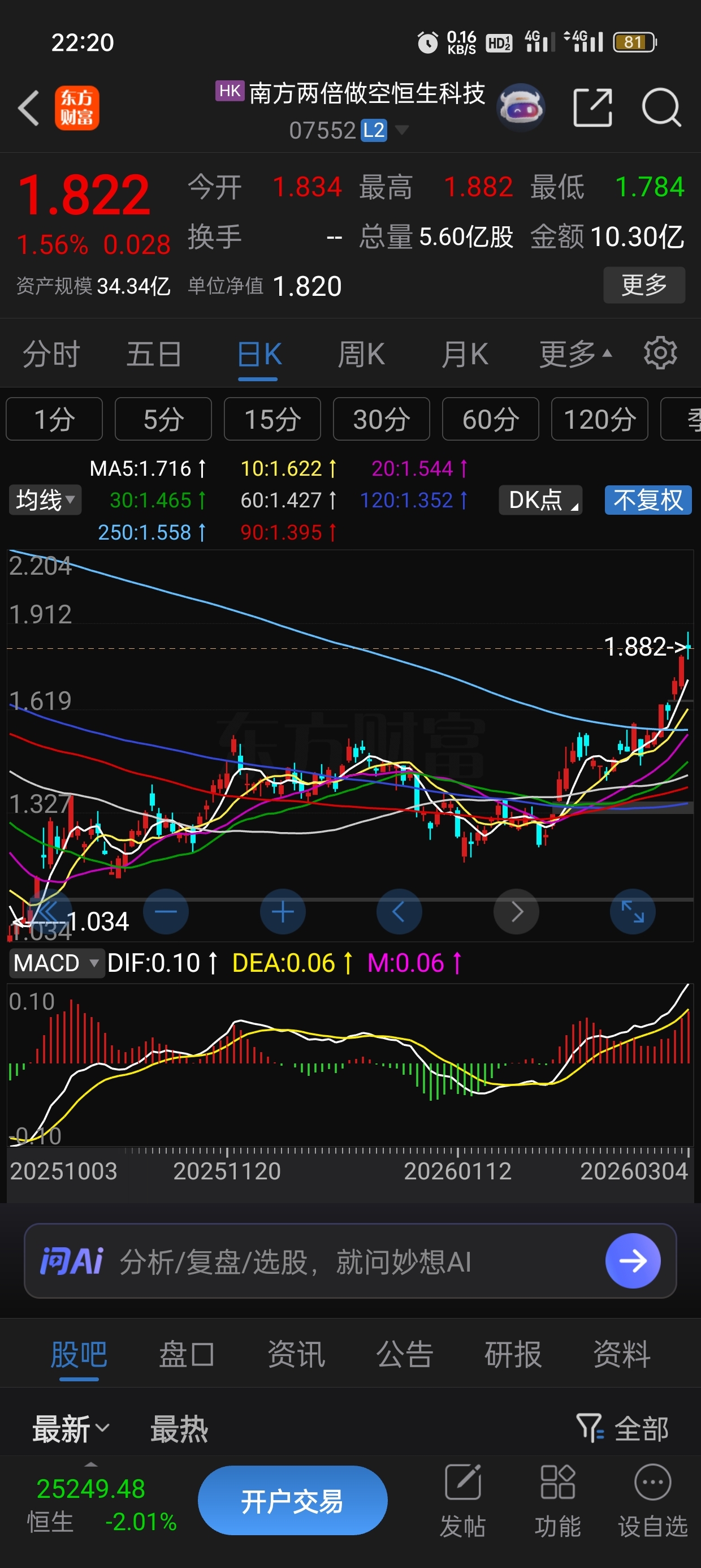The image size is (701, 1568).
Task: Move chart right with arrow button
Action: pos(516,911)
